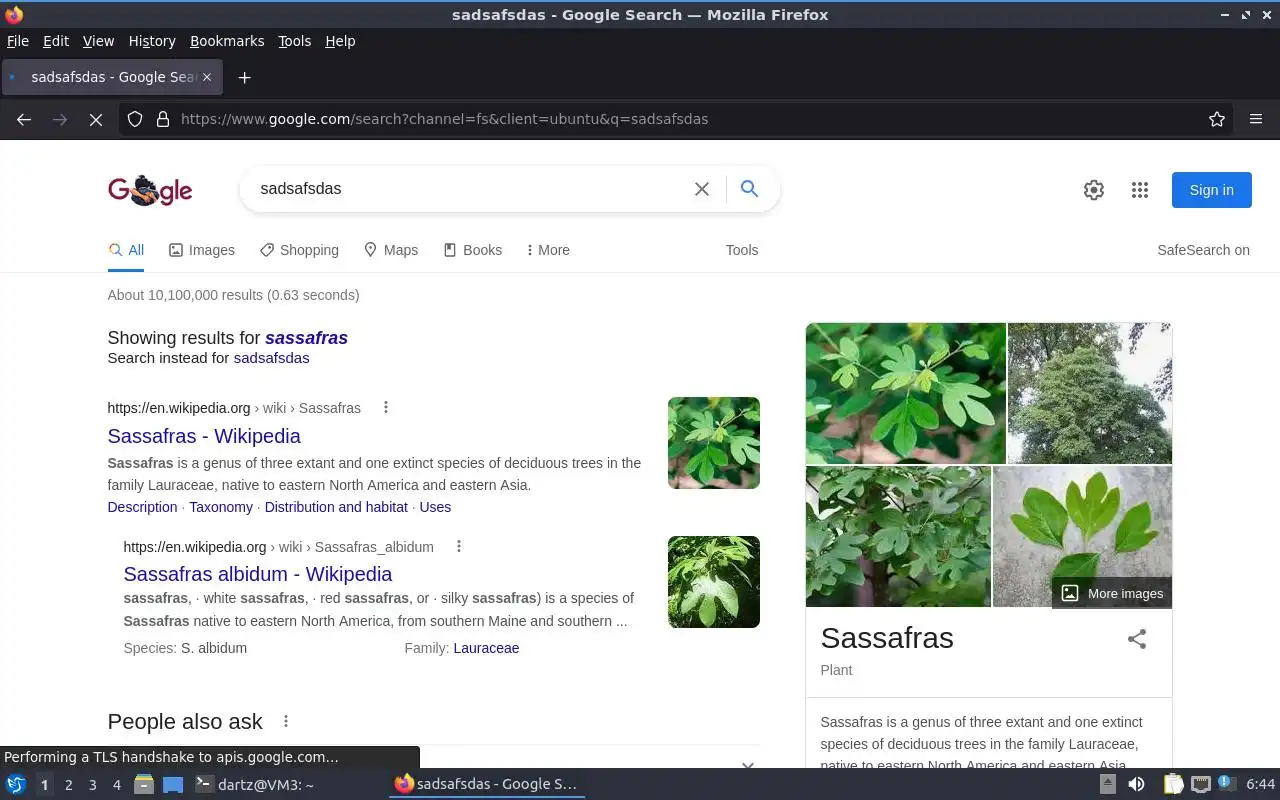
Task: Open Sassafras albidum result thumbnail
Action: pos(714,582)
